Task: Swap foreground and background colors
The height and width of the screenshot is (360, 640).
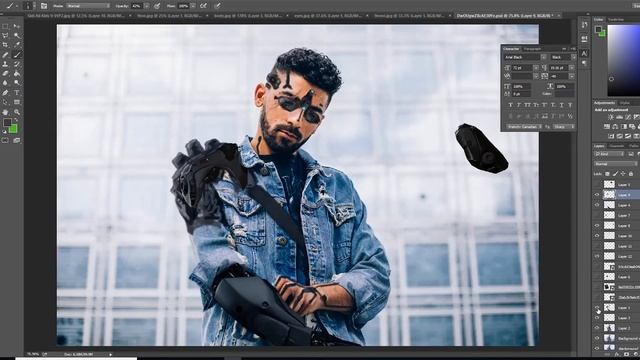Action: [x=16, y=120]
